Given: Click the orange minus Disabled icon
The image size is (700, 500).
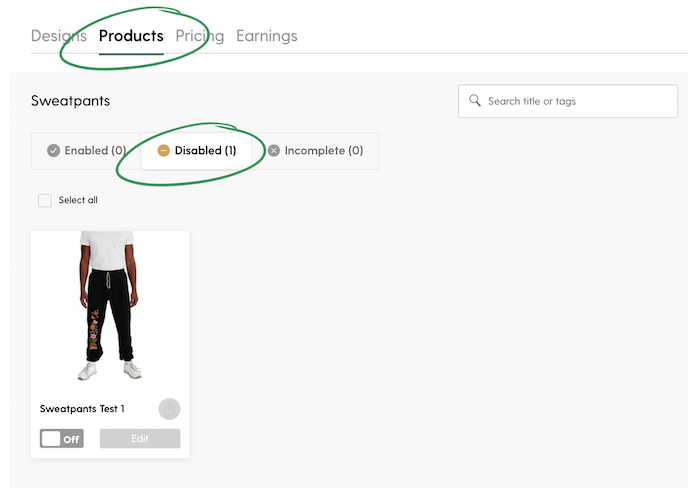Looking at the screenshot, I should pos(164,151).
